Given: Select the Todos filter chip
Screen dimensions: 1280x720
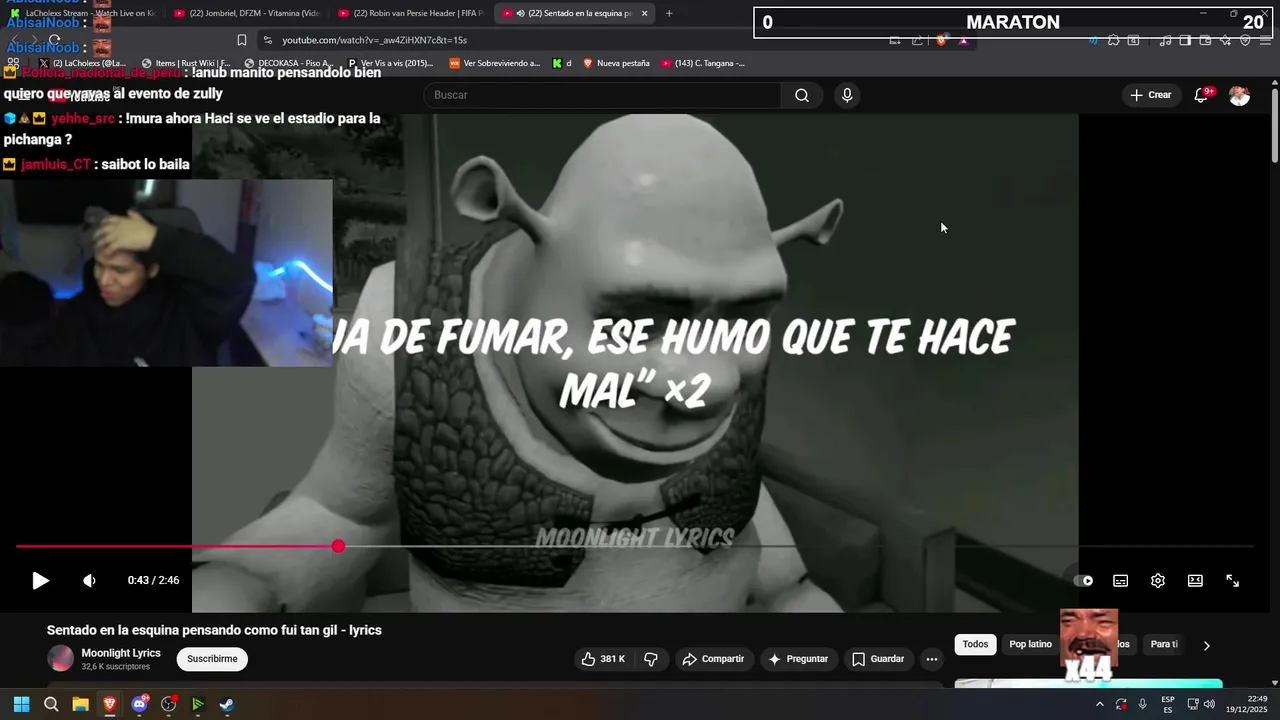Looking at the screenshot, I should pyautogui.click(x=975, y=644).
